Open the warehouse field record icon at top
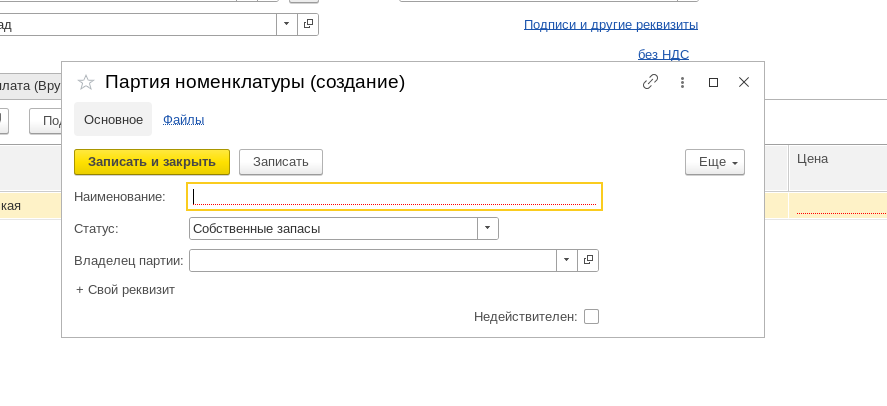Viewport: 887px width, 406px height. (x=308, y=23)
